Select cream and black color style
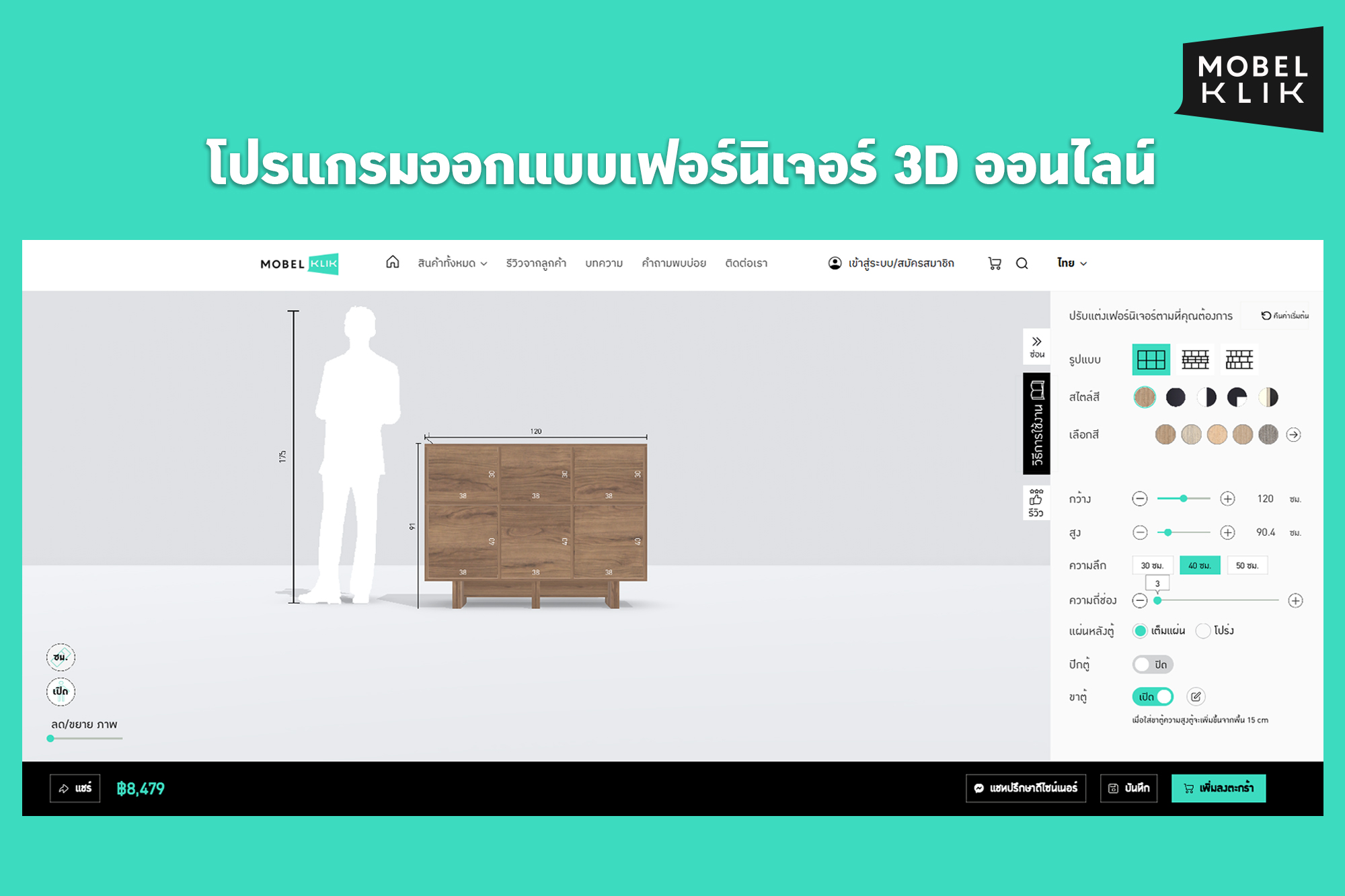 [1268, 397]
